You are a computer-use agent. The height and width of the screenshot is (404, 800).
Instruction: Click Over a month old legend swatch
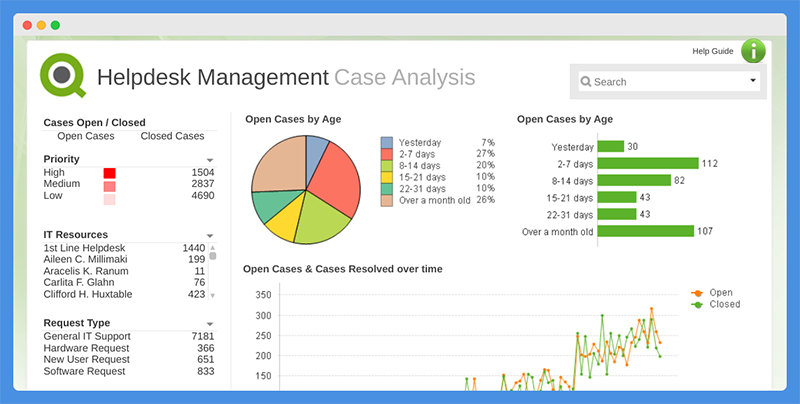click(387, 200)
